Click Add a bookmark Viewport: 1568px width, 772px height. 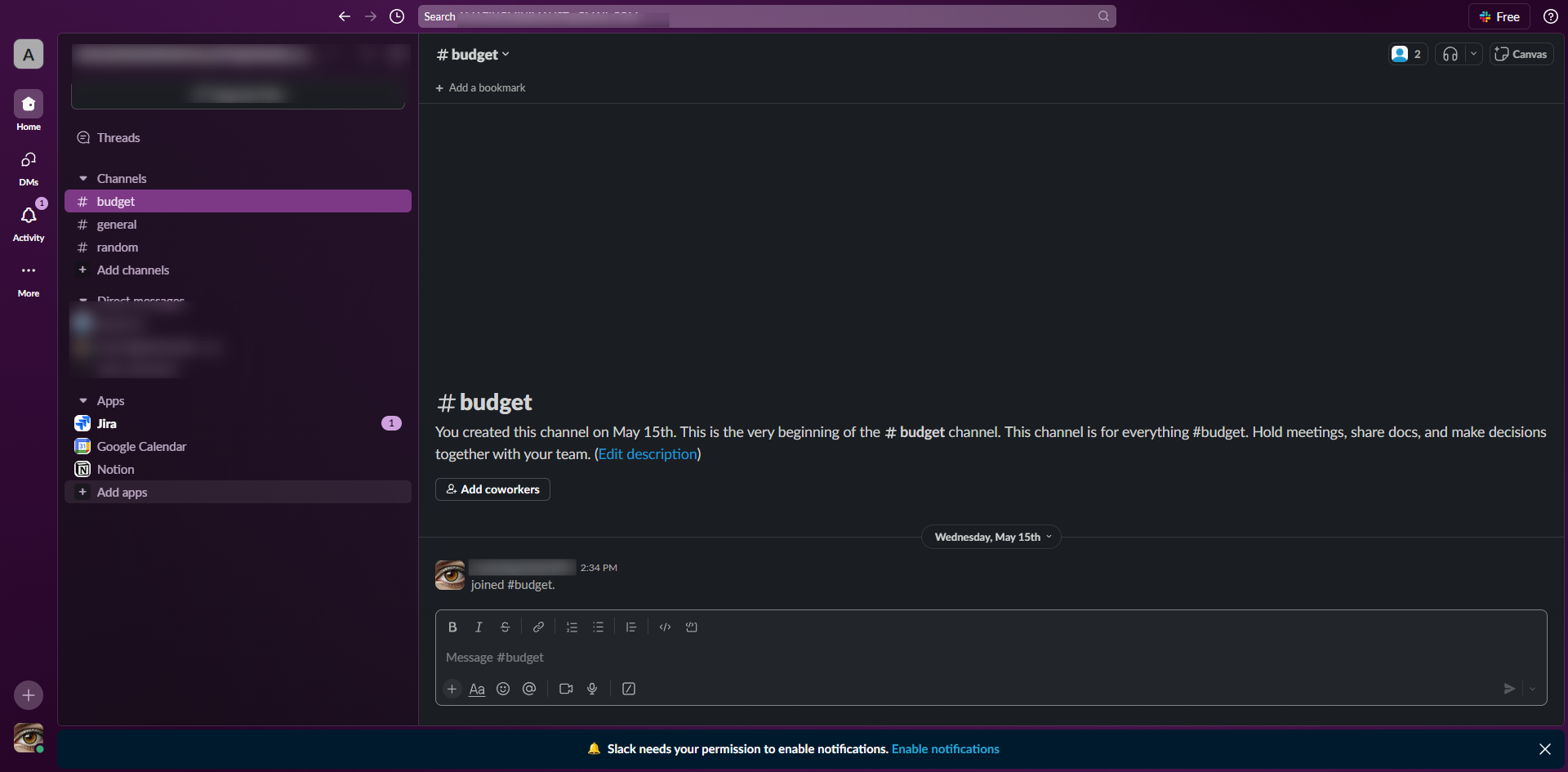(480, 88)
